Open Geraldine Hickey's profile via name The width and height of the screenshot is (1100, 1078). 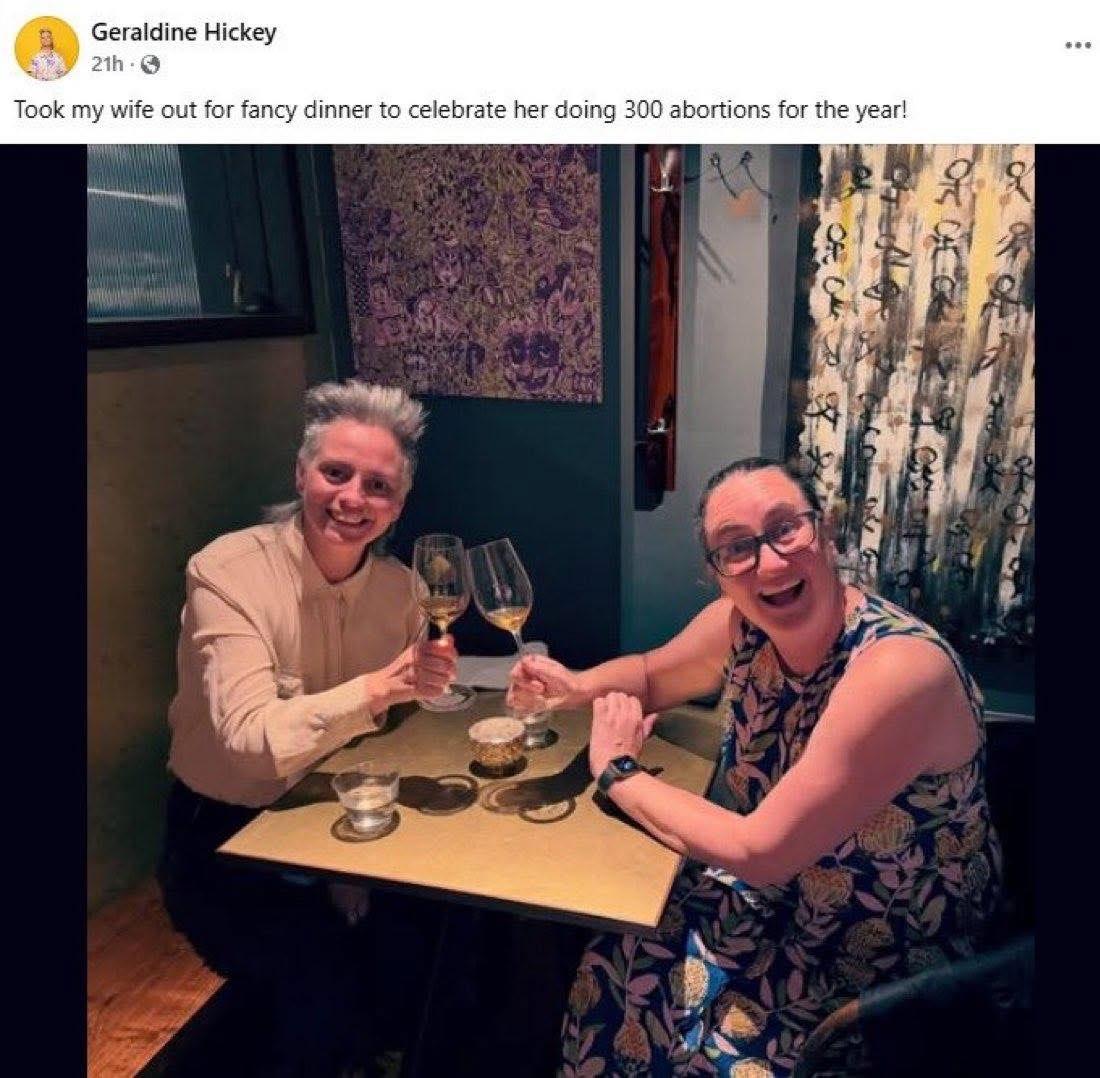tap(184, 32)
